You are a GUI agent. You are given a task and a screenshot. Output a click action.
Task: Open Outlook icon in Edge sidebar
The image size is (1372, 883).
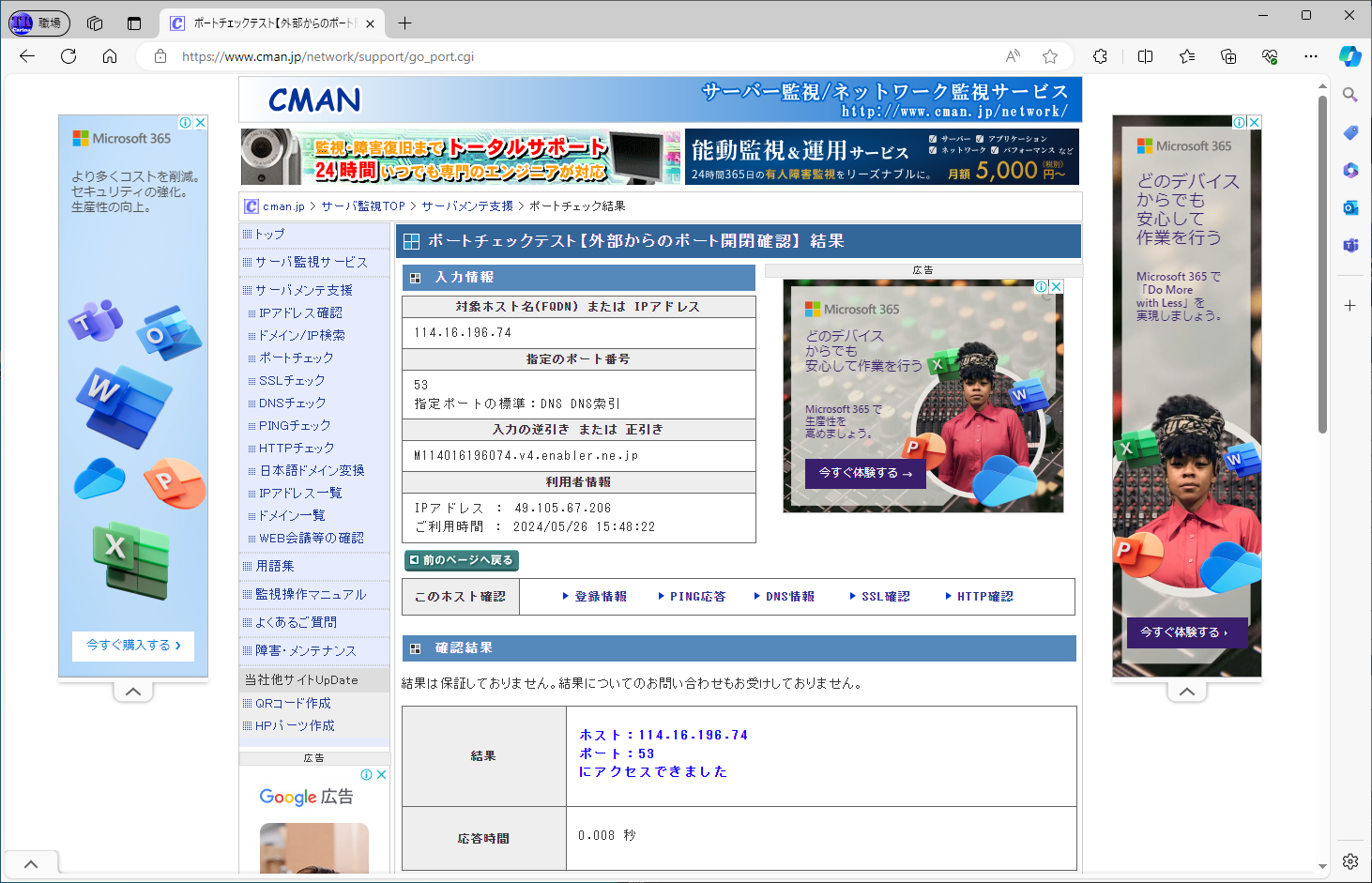pos(1349,207)
